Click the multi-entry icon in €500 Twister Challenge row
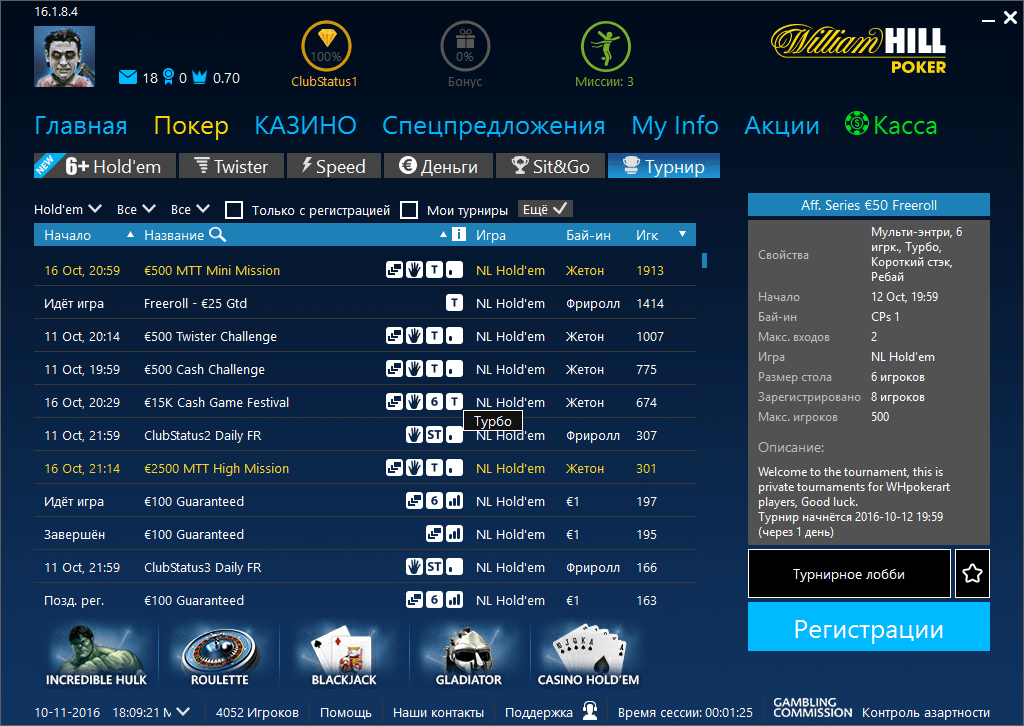 click(x=394, y=336)
